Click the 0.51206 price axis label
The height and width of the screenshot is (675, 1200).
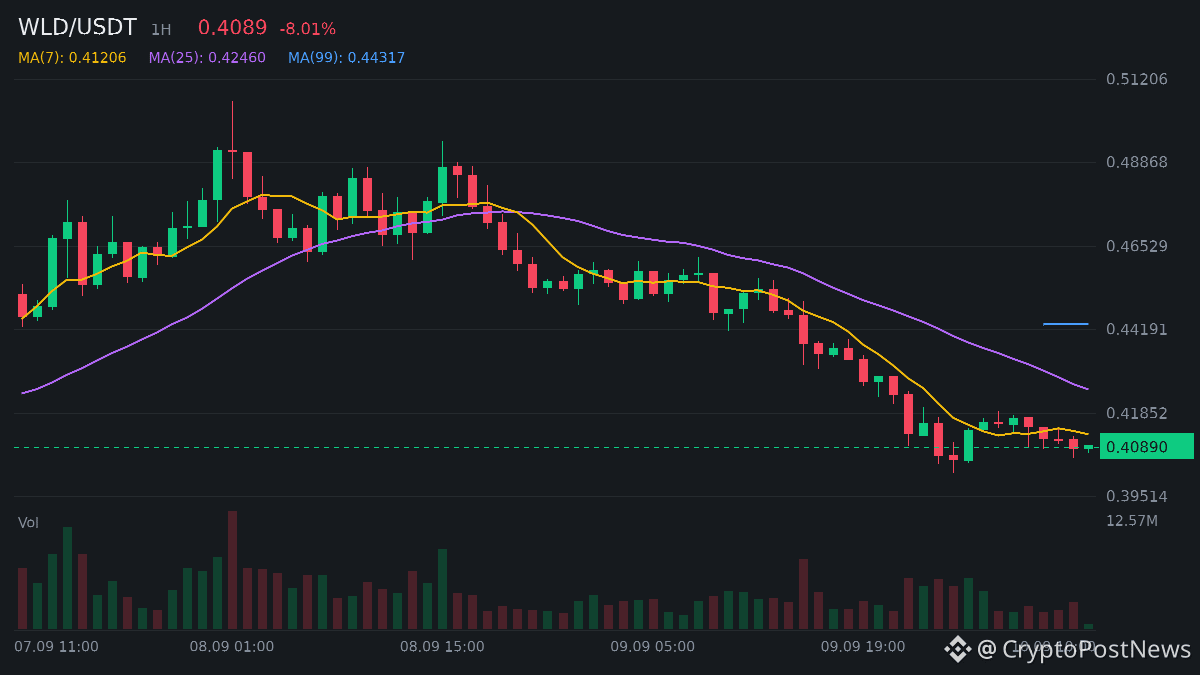click(1137, 79)
